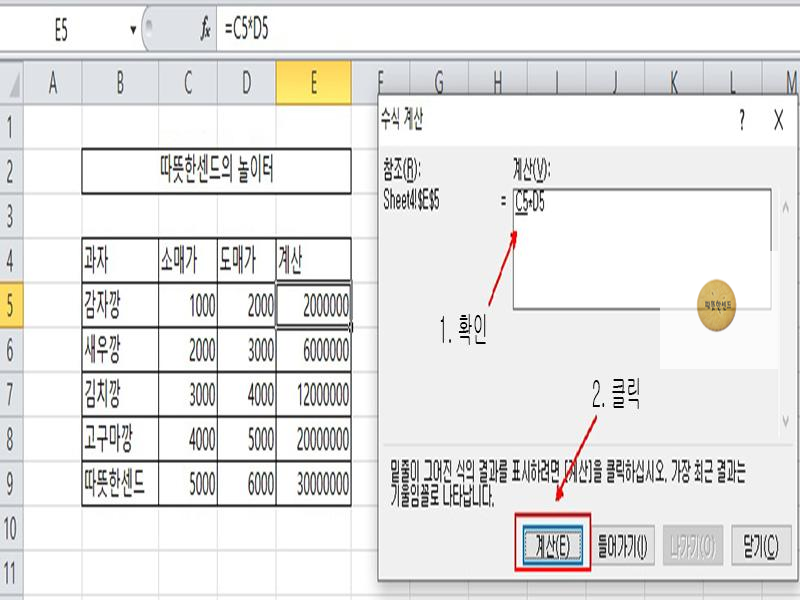The image size is (800, 600).
Task: Click cell E9 with value 30000000
Action: click(x=313, y=483)
